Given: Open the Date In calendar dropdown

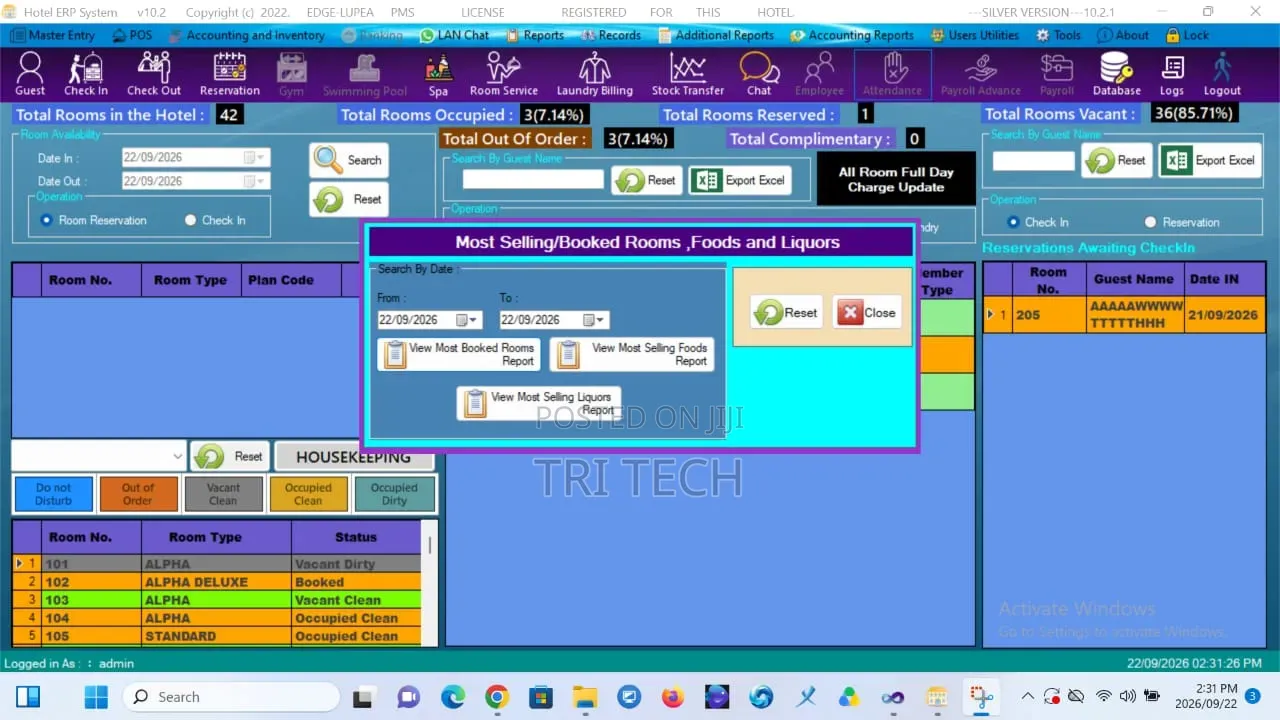Looking at the screenshot, I should (256, 158).
